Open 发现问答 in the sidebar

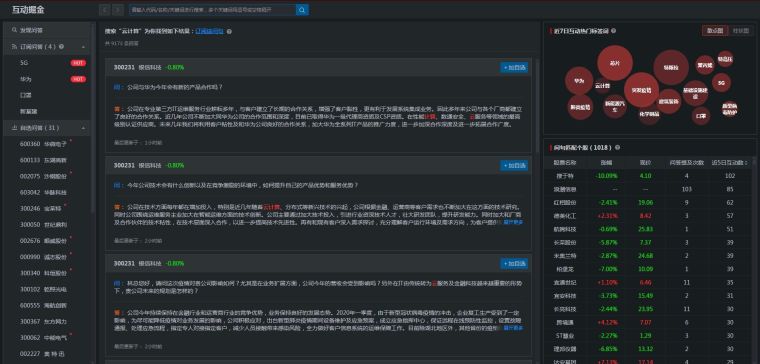pyautogui.click(x=47, y=30)
